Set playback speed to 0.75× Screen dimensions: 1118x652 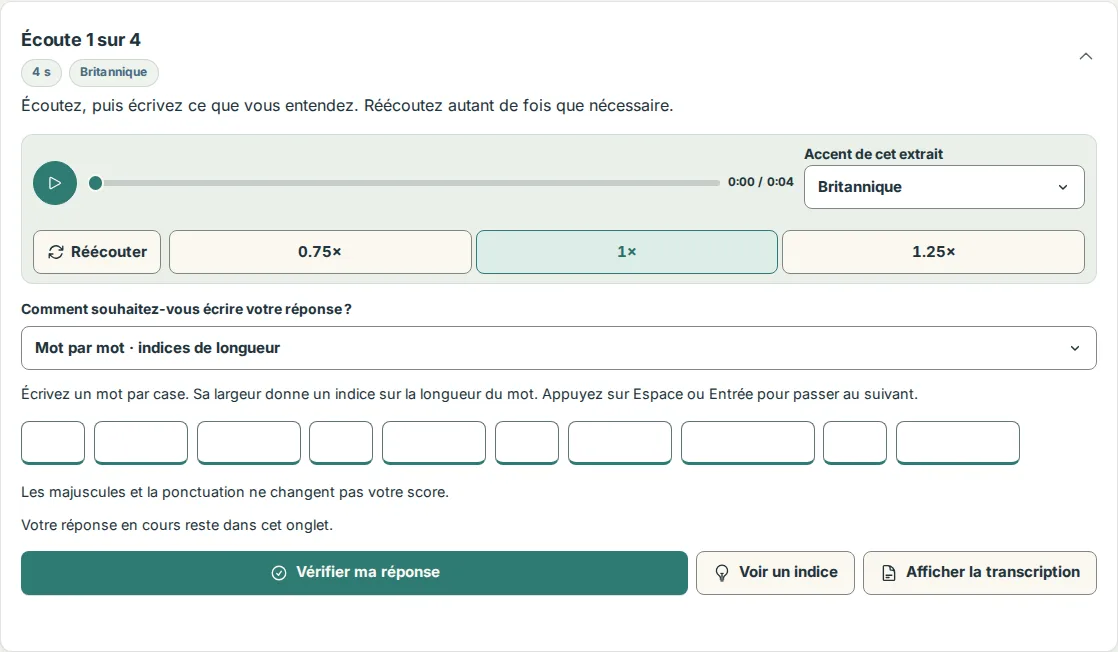tap(320, 252)
